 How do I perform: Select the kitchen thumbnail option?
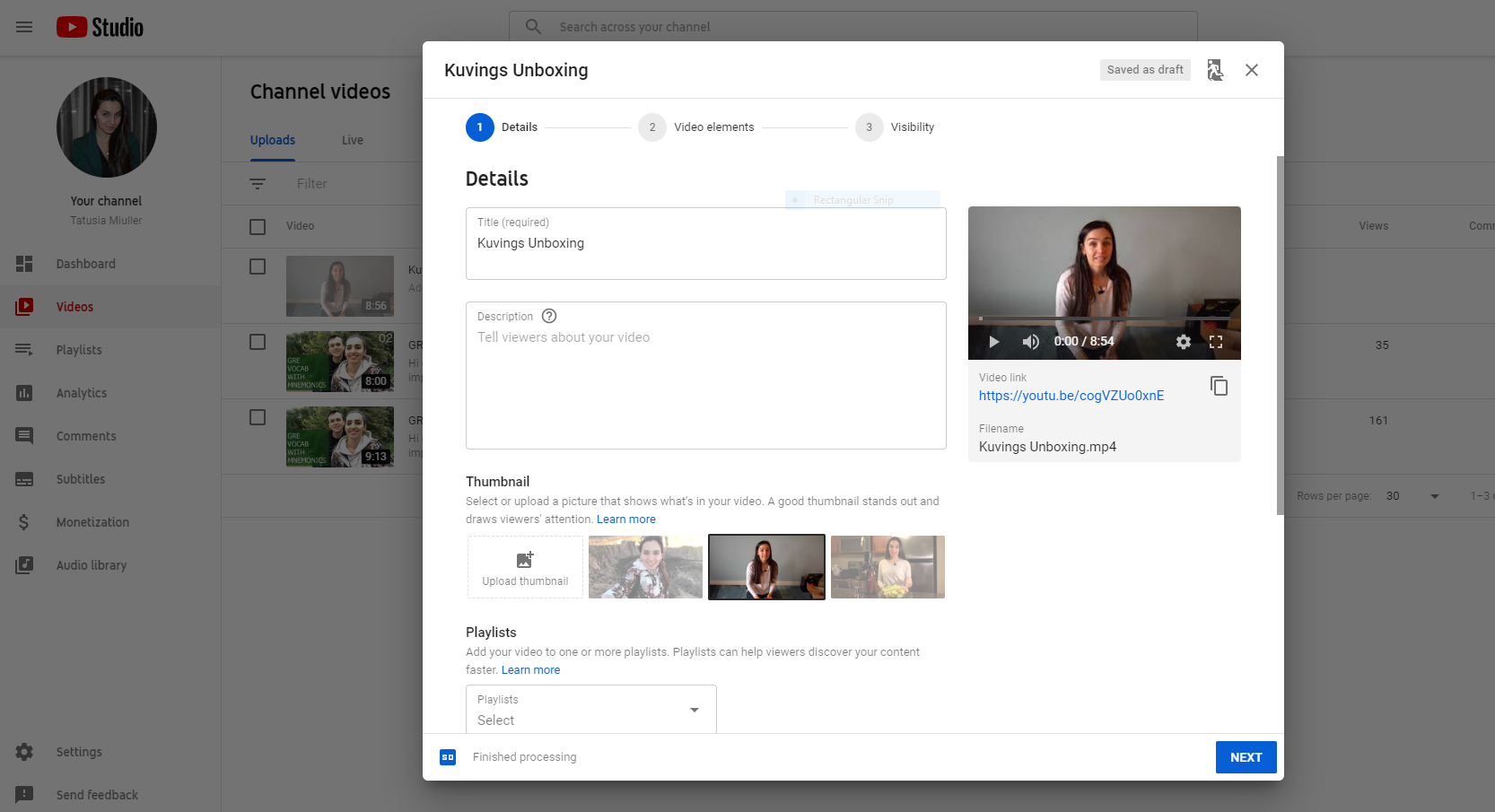[887, 567]
